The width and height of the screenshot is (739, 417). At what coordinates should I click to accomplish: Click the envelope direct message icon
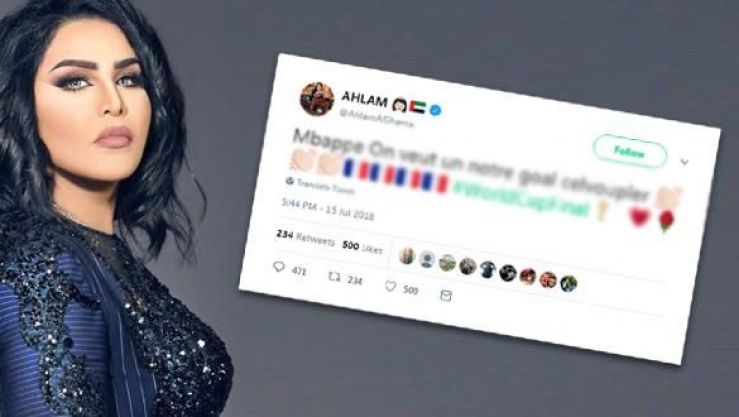[446, 295]
